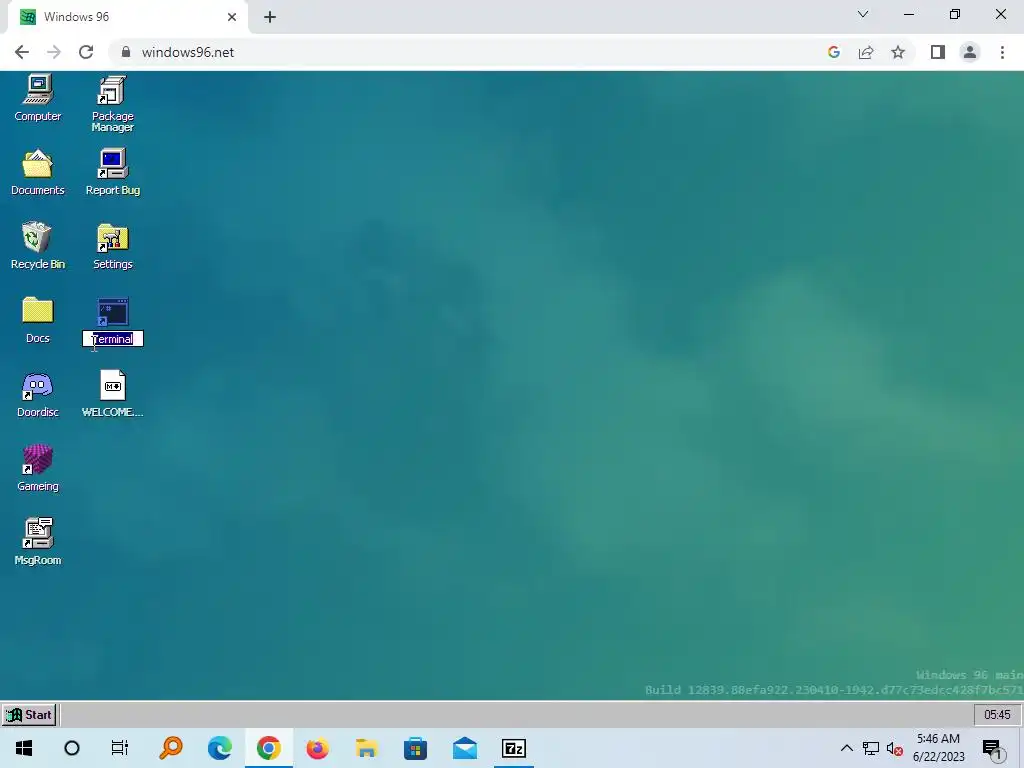Open the Chrome three-dot menu
The image size is (1024, 768).
(x=1002, y=52)
